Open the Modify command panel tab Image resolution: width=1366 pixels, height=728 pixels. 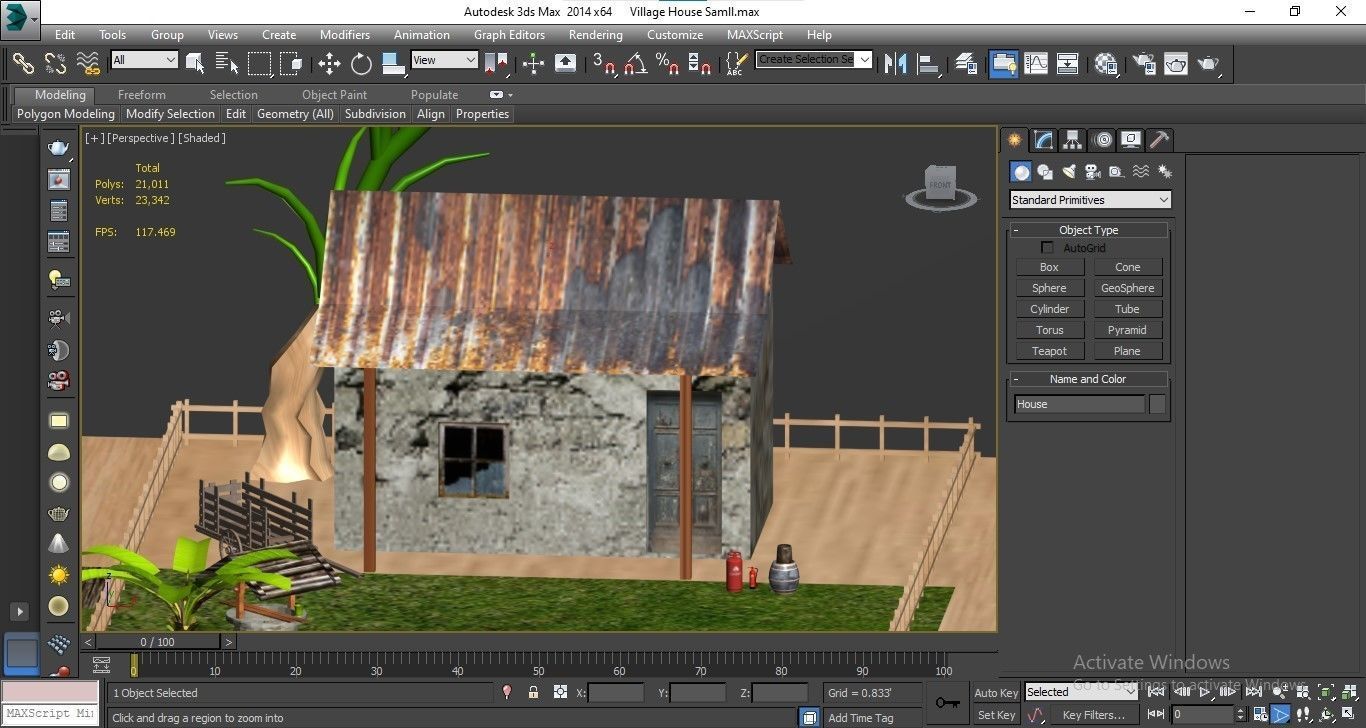[1043, 140]
